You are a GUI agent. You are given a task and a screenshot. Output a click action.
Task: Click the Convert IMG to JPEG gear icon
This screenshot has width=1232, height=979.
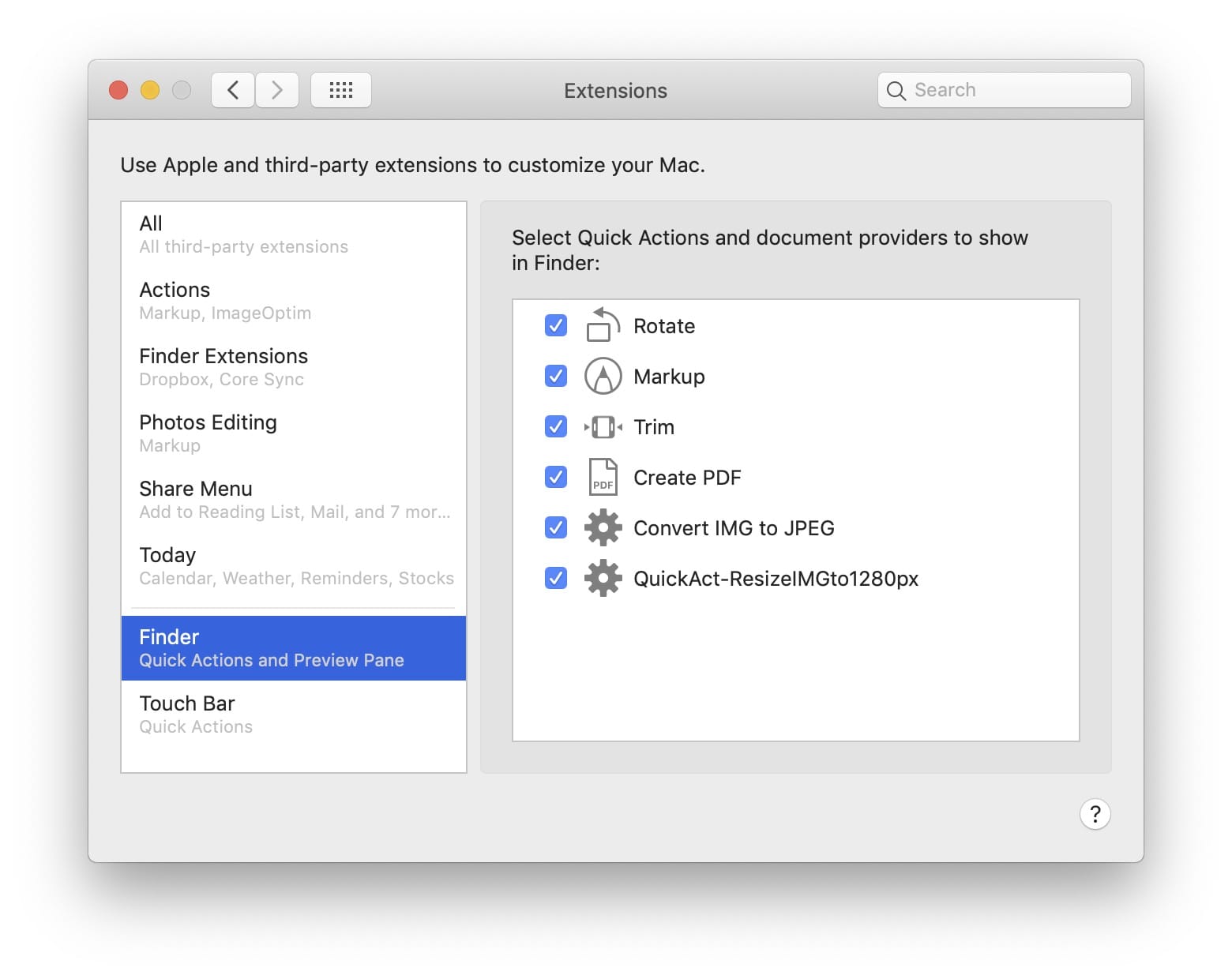[x=602, y=527]
